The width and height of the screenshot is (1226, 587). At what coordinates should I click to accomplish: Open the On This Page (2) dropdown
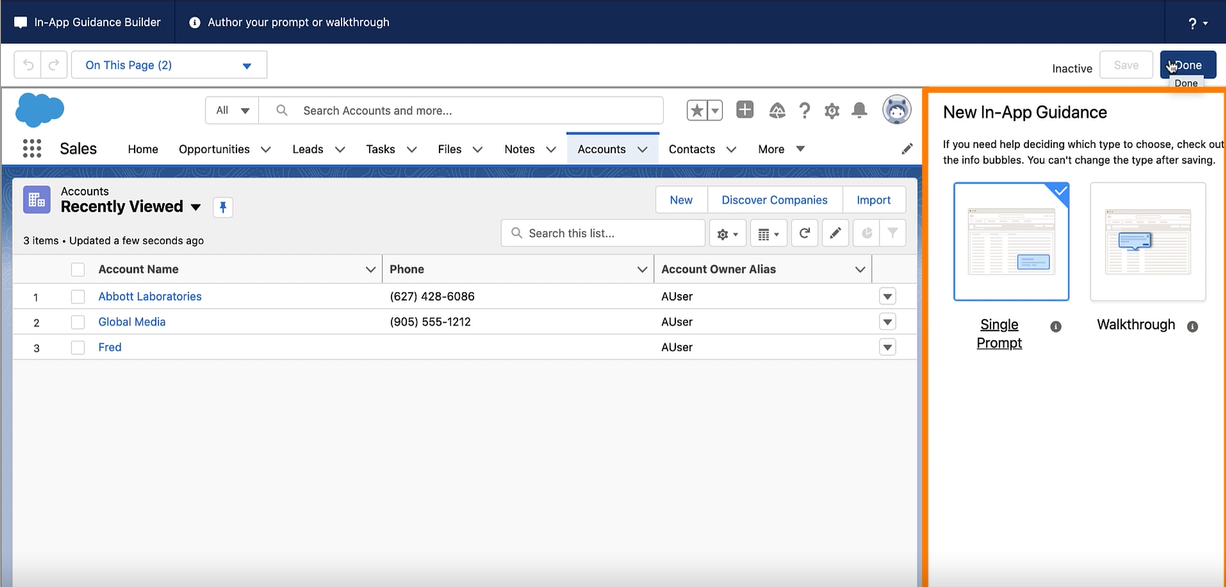(x=169, y=65)
